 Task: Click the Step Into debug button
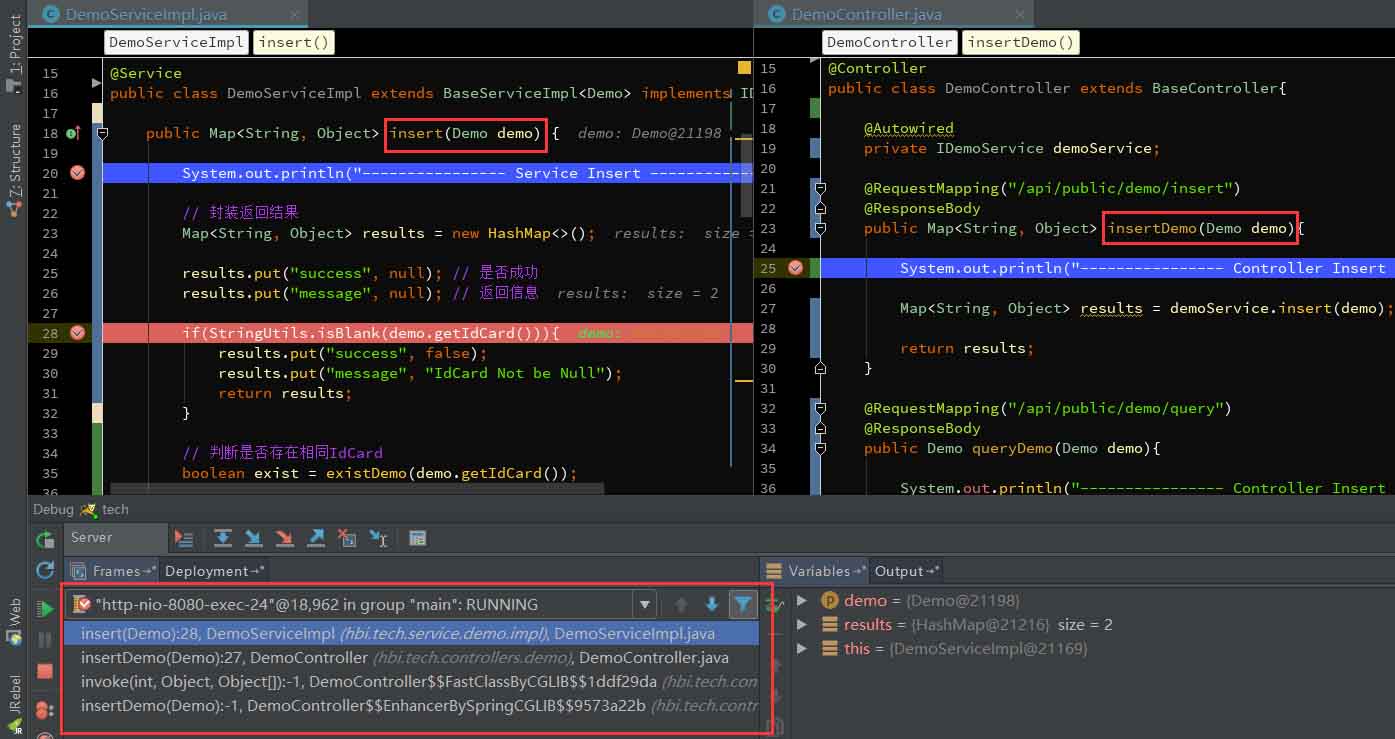(x=253, y=538)
